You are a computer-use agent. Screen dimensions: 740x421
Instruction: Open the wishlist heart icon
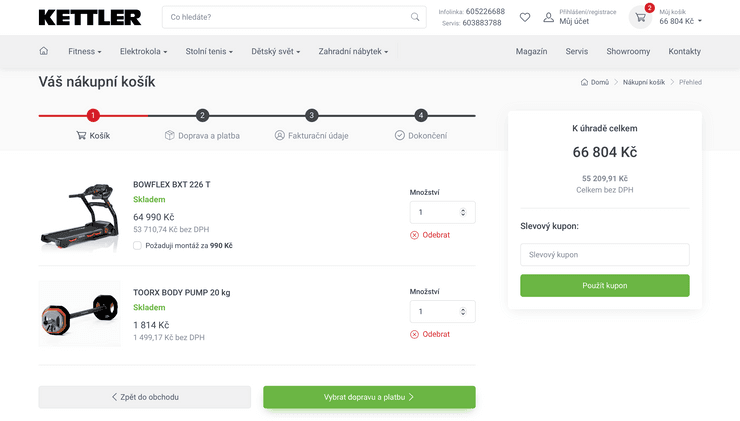(x=525, y=17)
